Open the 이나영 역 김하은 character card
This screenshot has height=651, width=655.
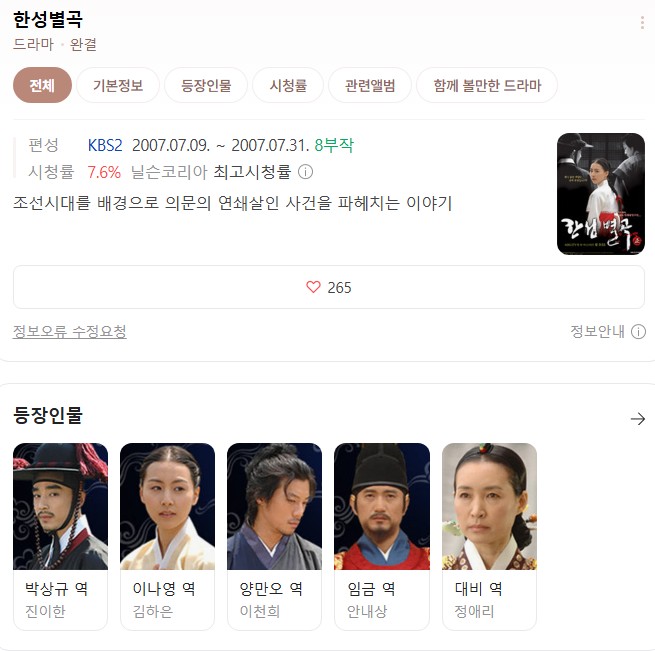tap(168, 537)
